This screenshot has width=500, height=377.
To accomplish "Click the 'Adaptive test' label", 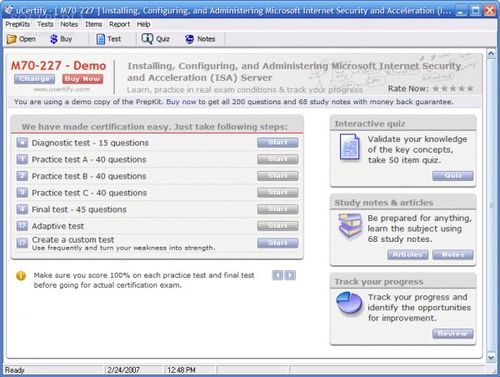I will pyautogui.click(x=58, y=226).
